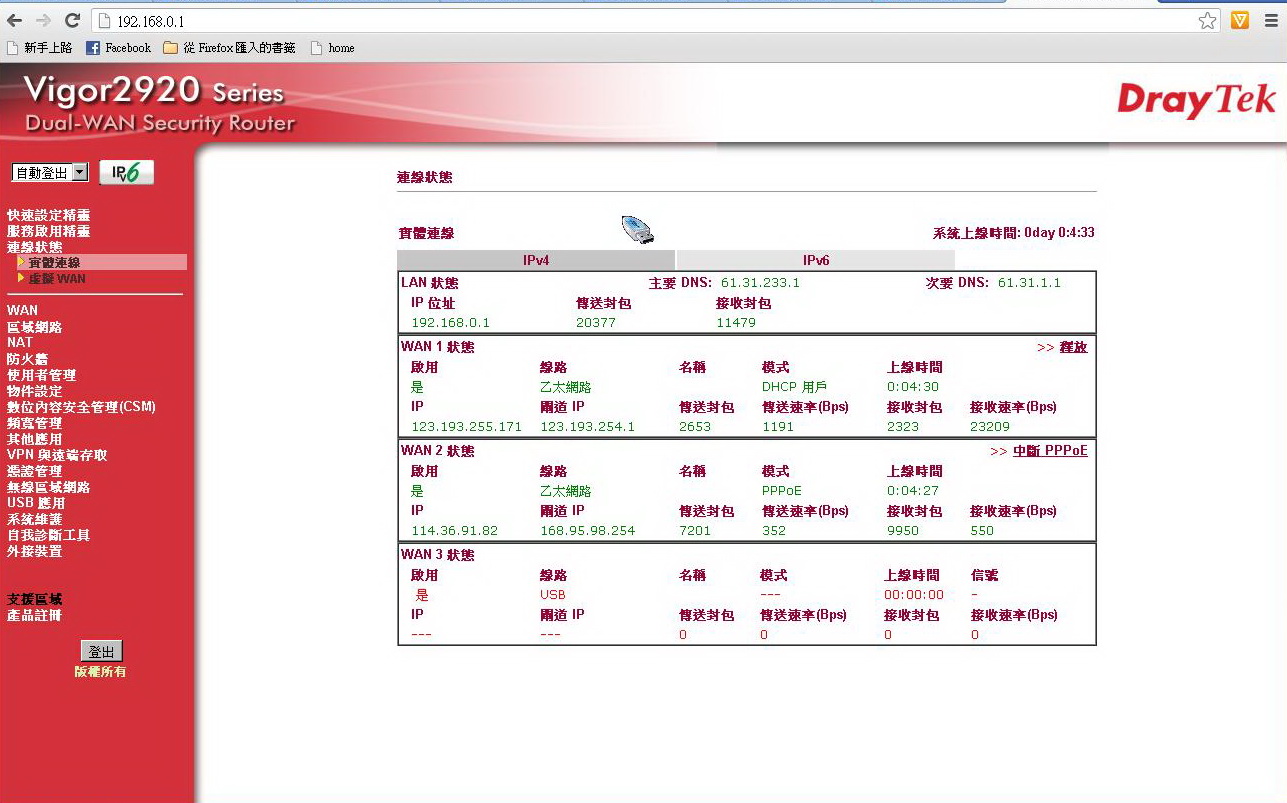Select 實體連線 submenu item

coord(54,263)
